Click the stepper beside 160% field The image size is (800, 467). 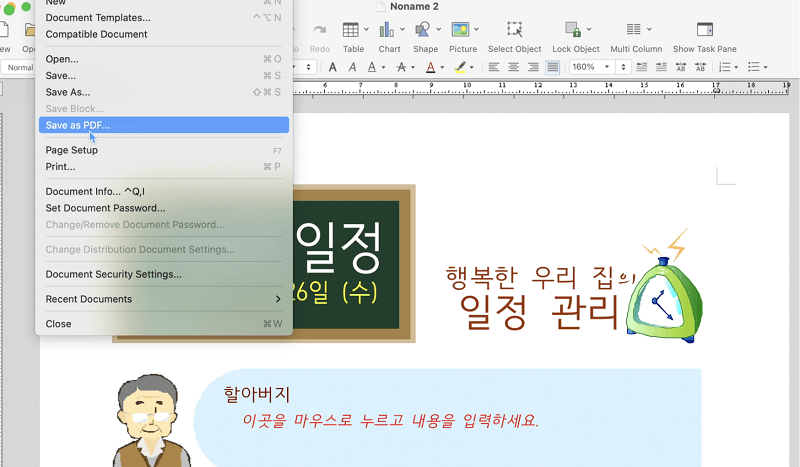[623, 67]
